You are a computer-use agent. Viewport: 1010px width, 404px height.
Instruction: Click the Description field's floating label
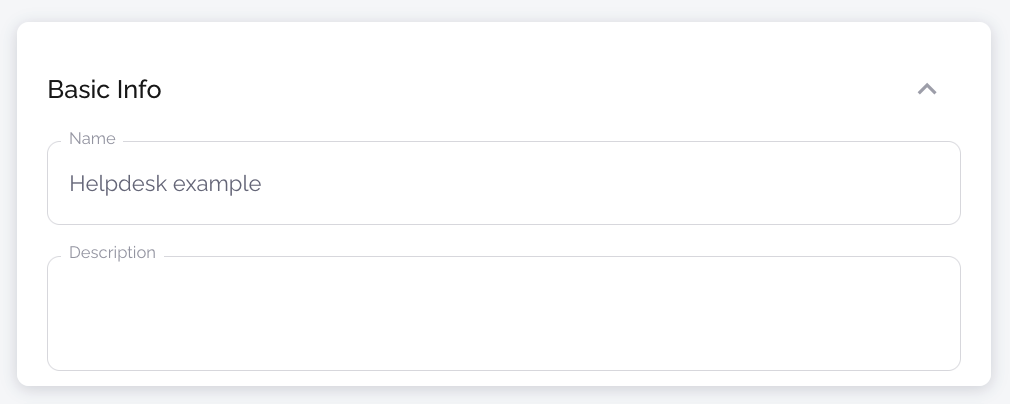click(112, 253)
